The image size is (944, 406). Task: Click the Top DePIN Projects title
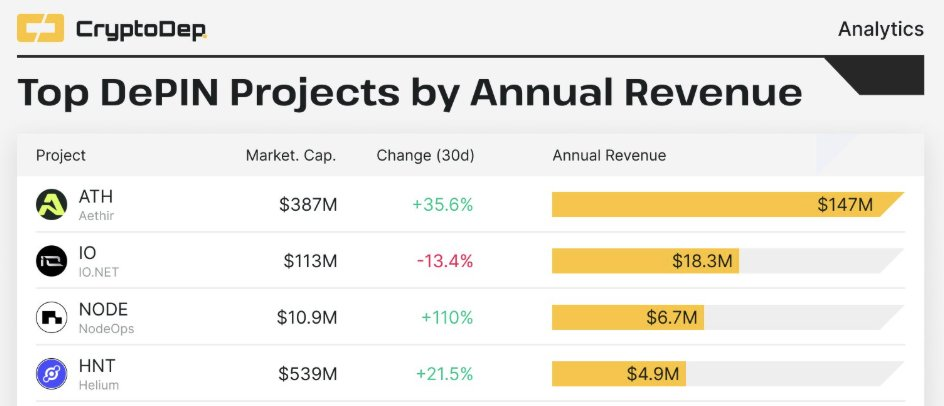coord(409,93)
